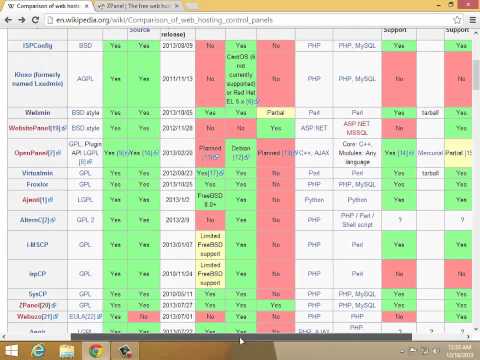Launch Internet Explorer from the taskbar

click(x=39, y=351)
